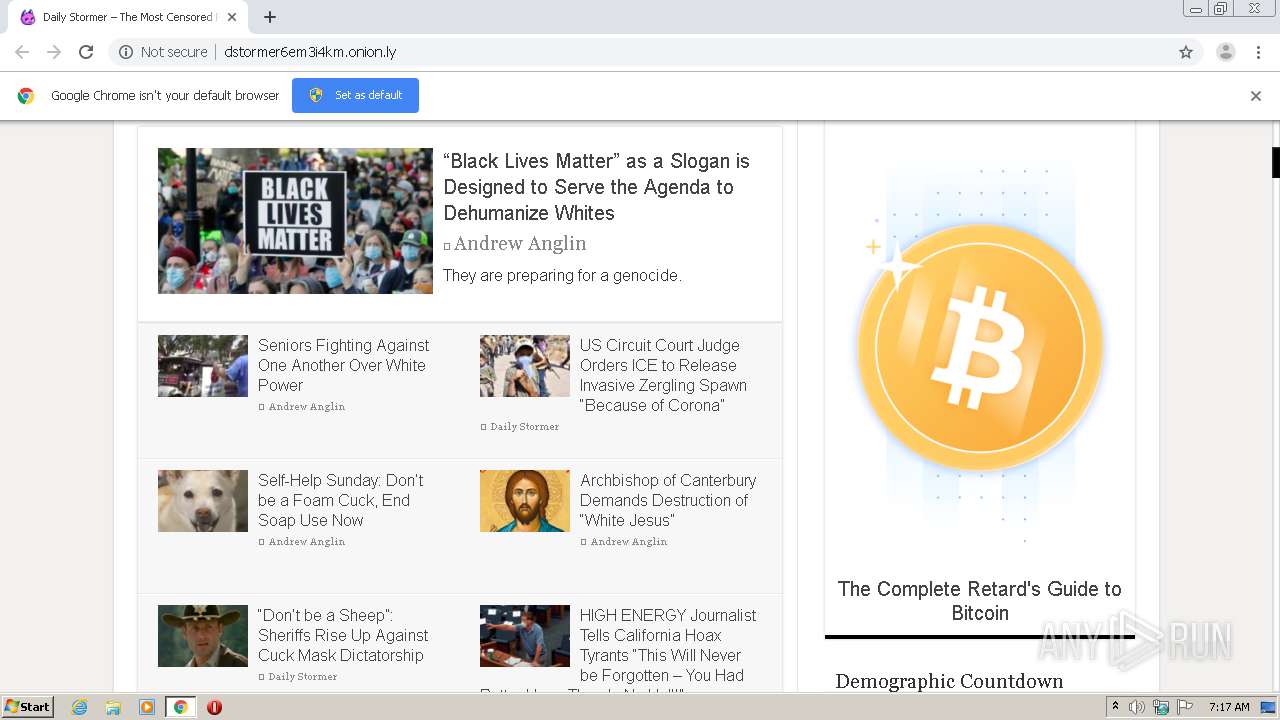
Task: Click the Black Lives Matter protest thumbnail
Action: click(295, 221)
